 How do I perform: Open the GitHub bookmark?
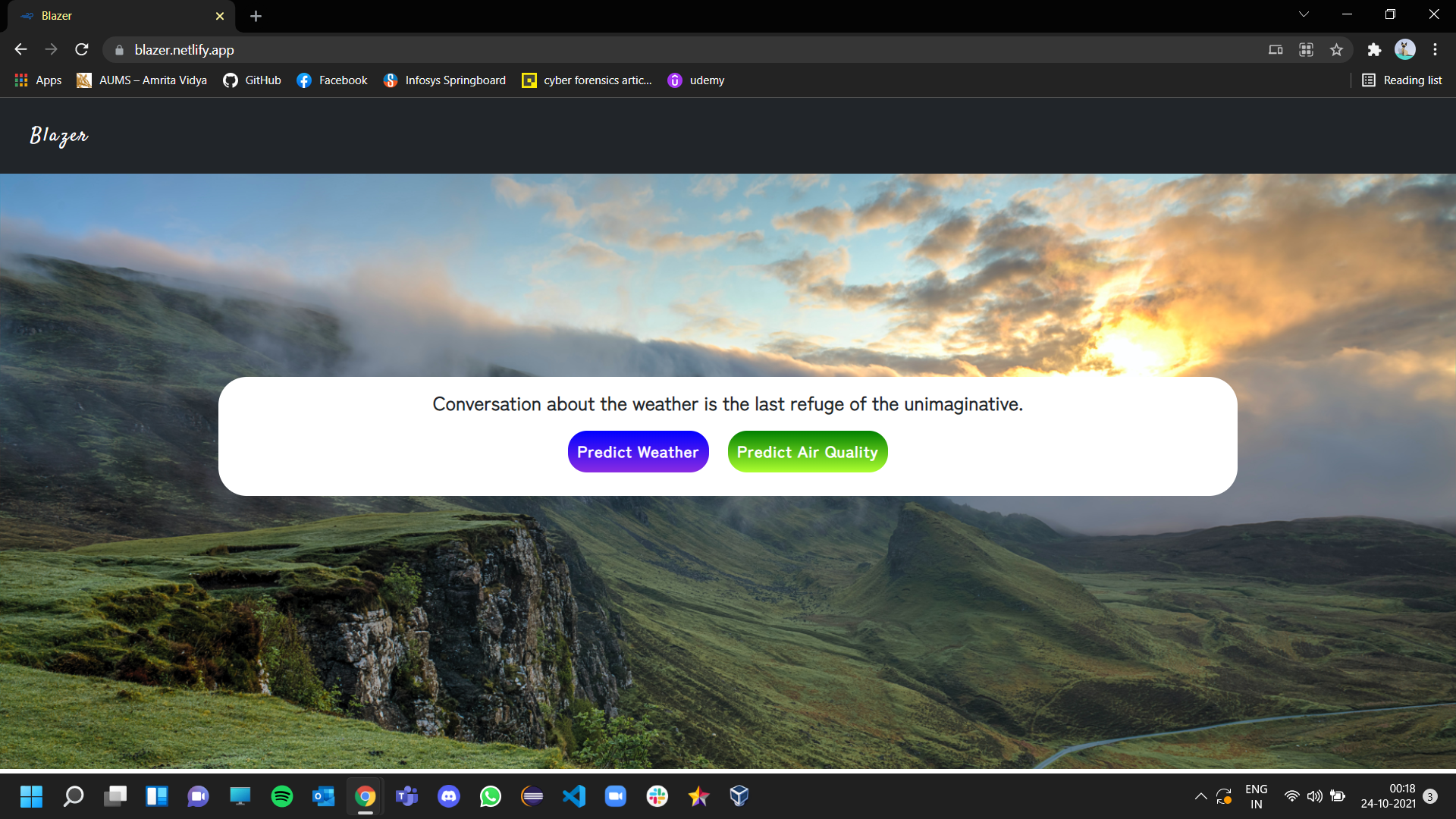pos(253,80)
